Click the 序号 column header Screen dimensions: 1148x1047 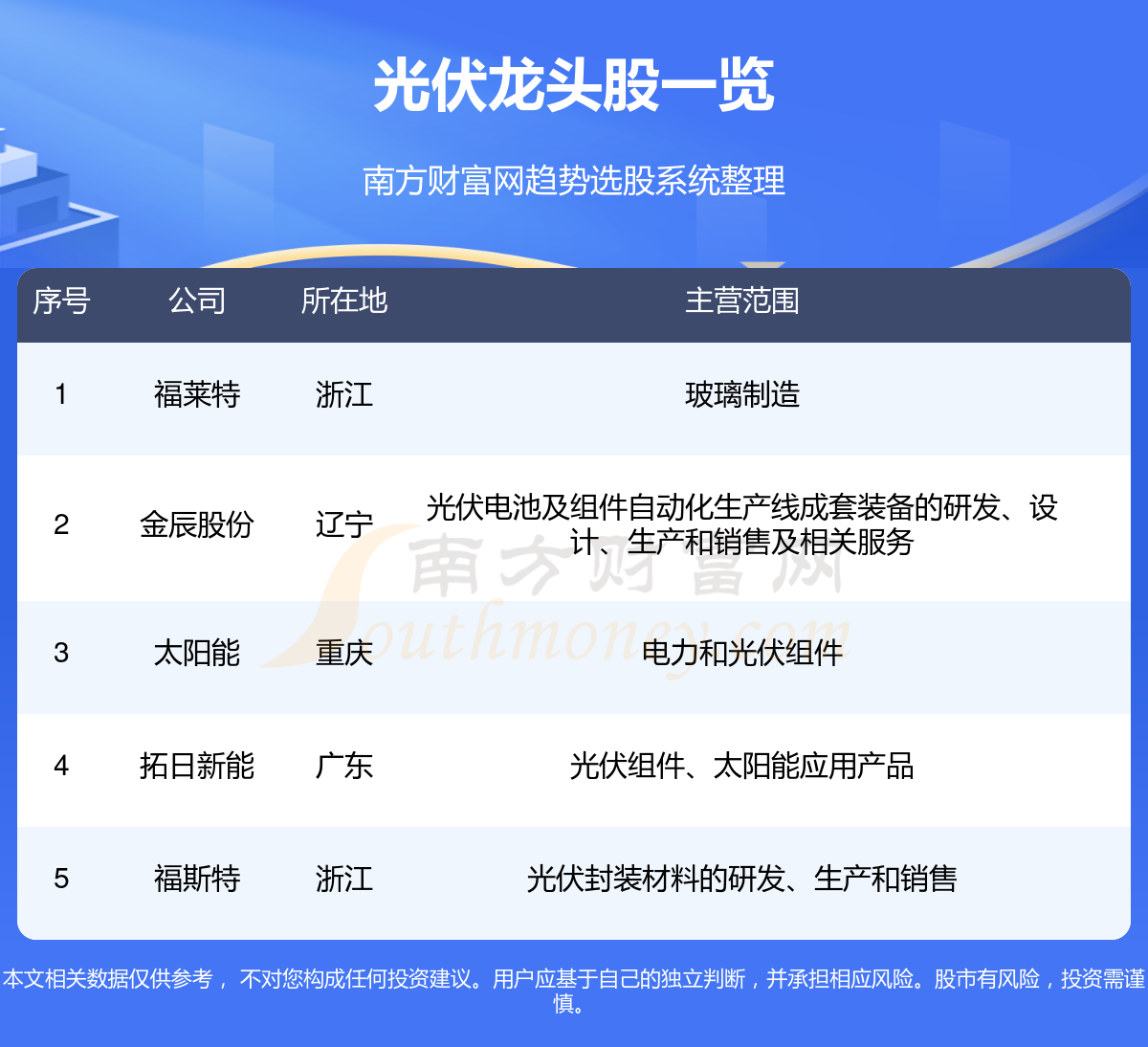[61, 301]
